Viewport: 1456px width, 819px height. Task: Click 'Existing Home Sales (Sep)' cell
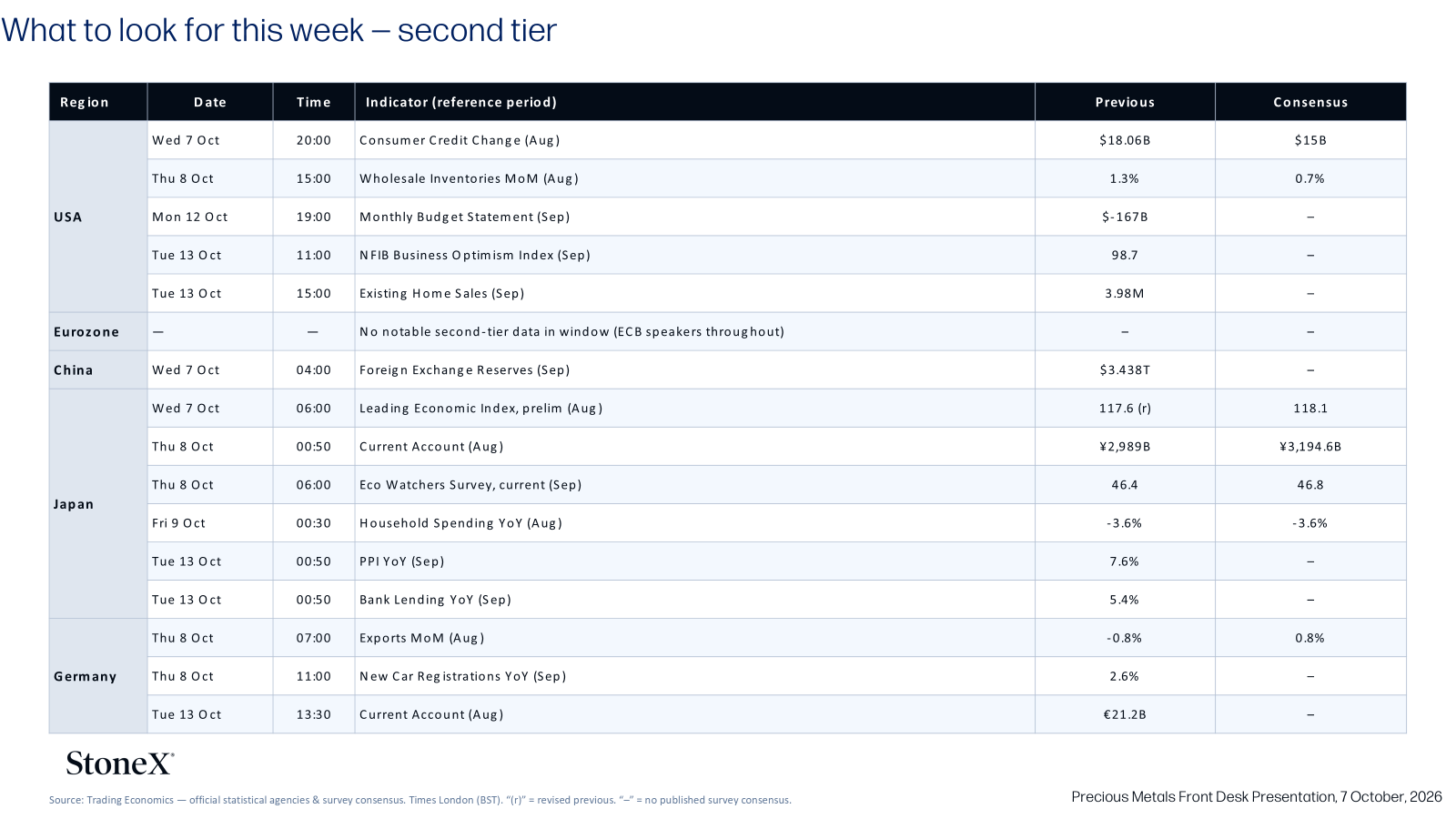click(x=694, y=293)
